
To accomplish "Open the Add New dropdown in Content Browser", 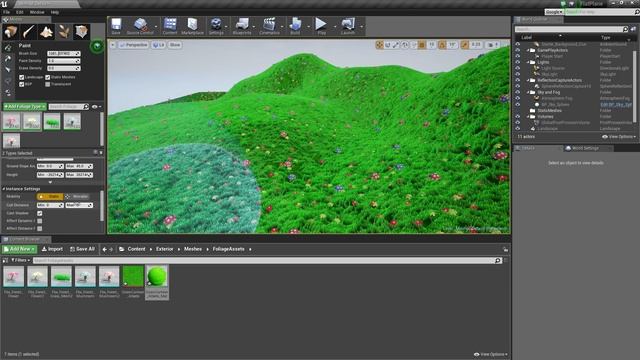I will pos(20,249).
